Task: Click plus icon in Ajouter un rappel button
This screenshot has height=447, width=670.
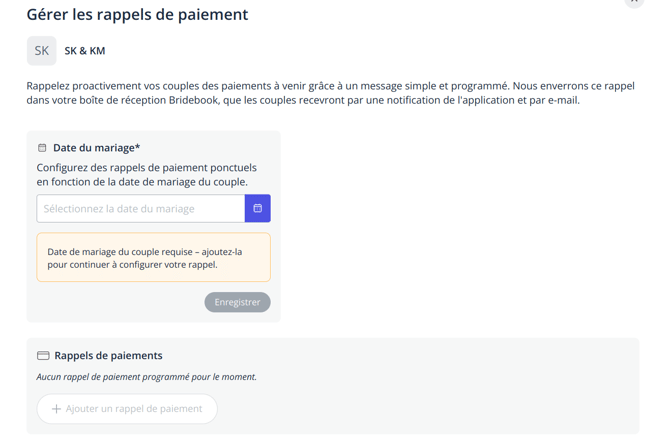Action: [56, 409]
